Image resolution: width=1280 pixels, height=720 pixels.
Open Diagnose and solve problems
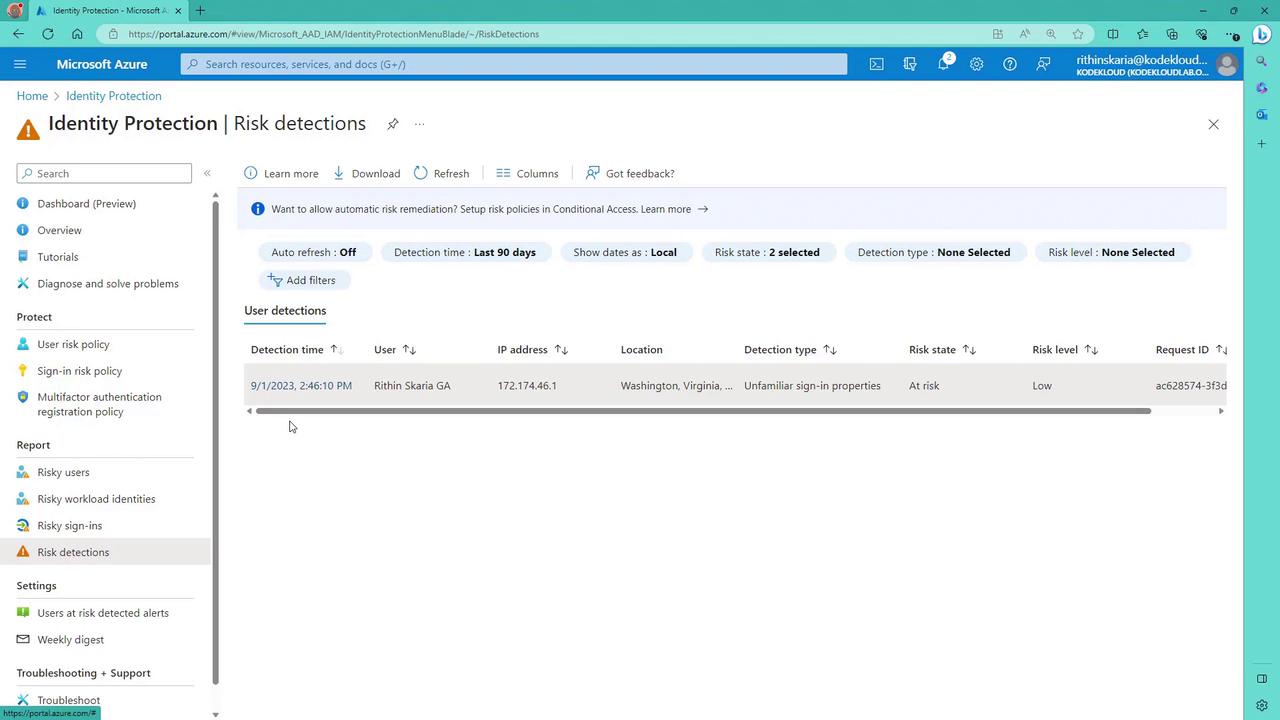pos(108,284)
